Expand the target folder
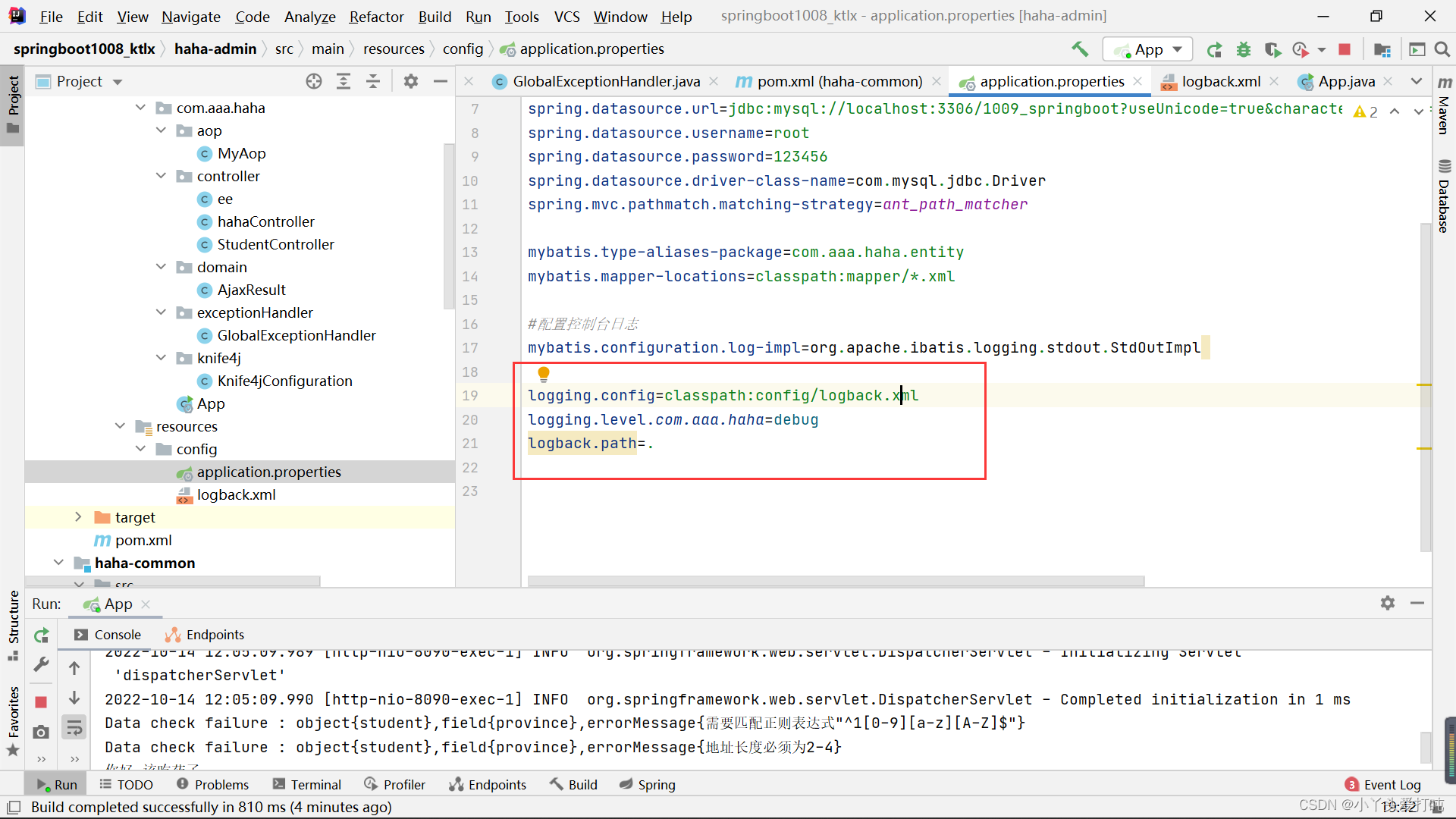This screenshot has height=819, width=1456. coord(79,517)
